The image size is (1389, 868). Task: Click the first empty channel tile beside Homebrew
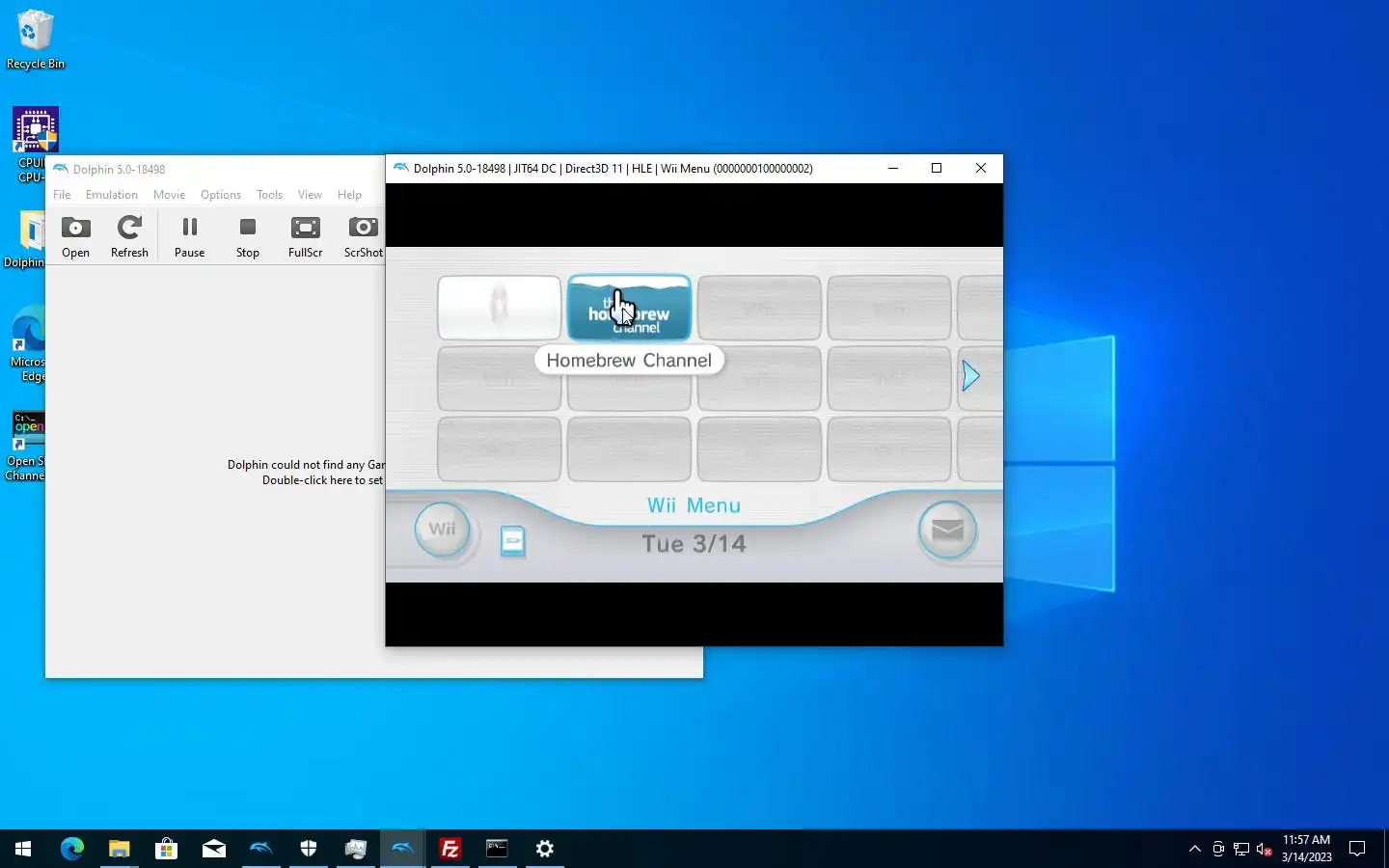coord(759,308)
